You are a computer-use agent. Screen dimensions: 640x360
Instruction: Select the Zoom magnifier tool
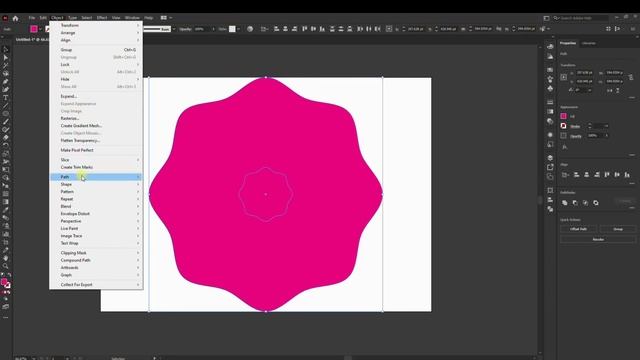point(5,266)
